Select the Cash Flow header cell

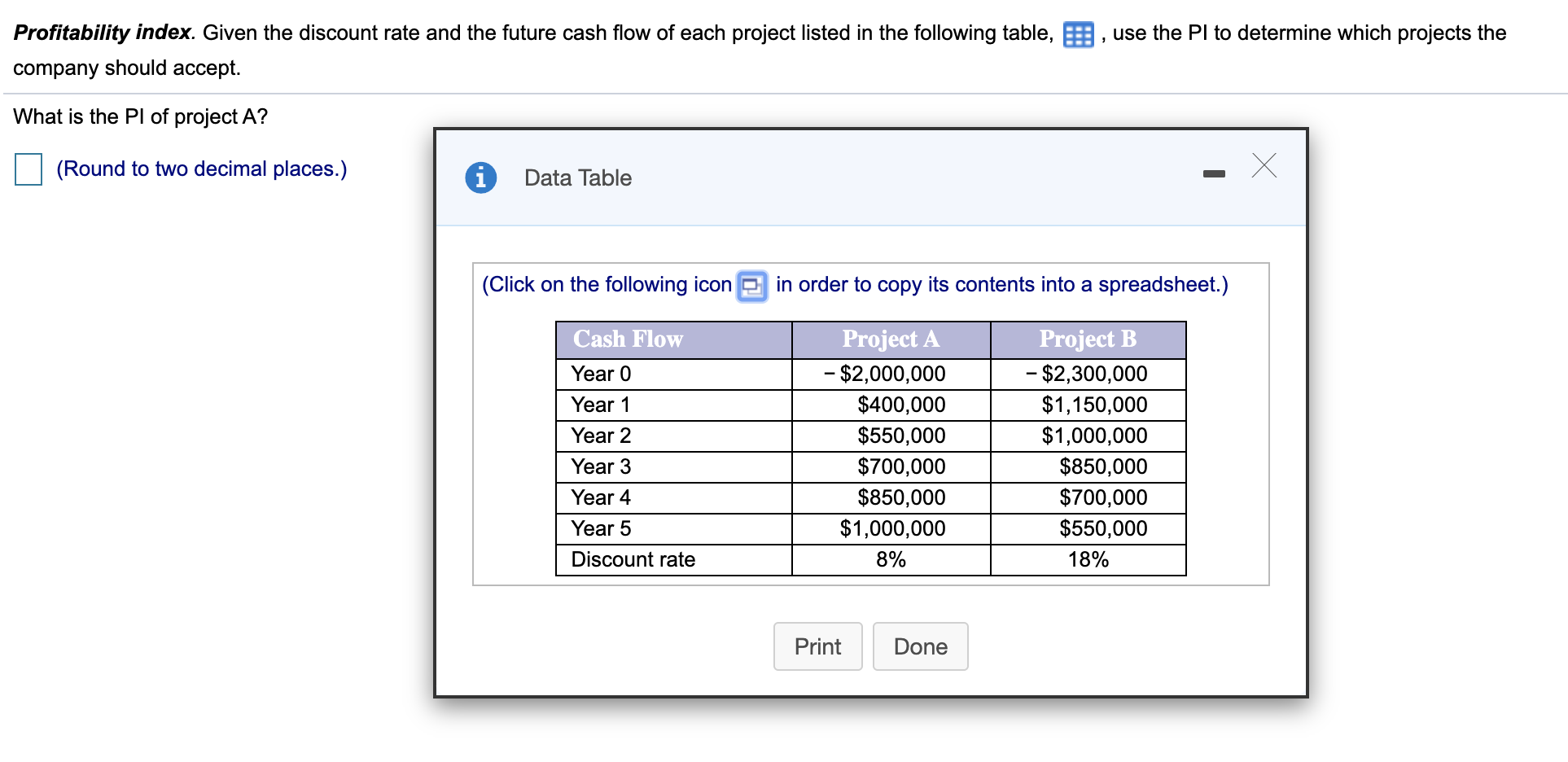(627, 339)
